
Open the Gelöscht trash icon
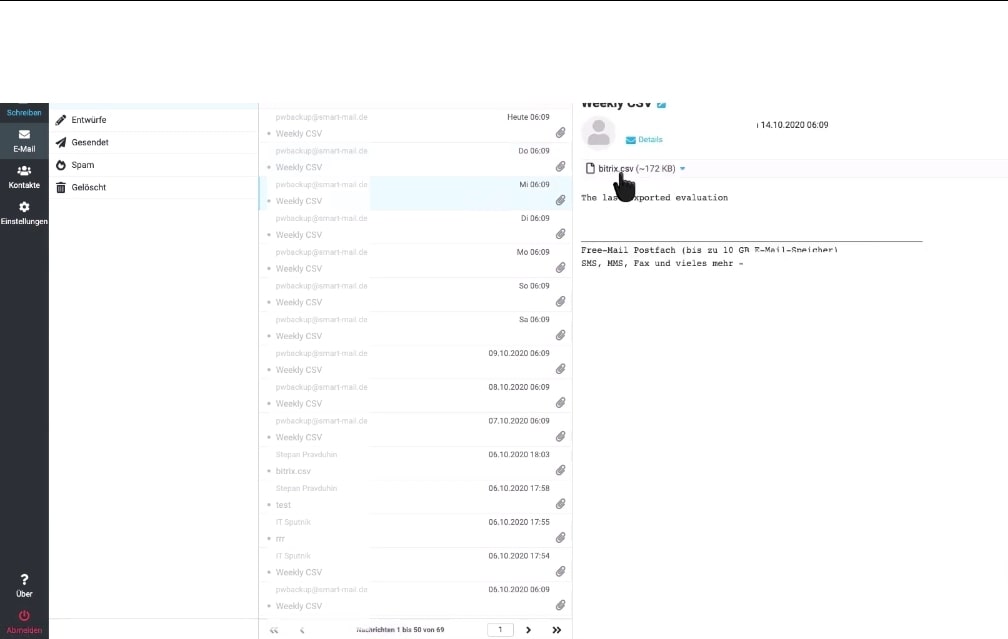click(62, 187)
